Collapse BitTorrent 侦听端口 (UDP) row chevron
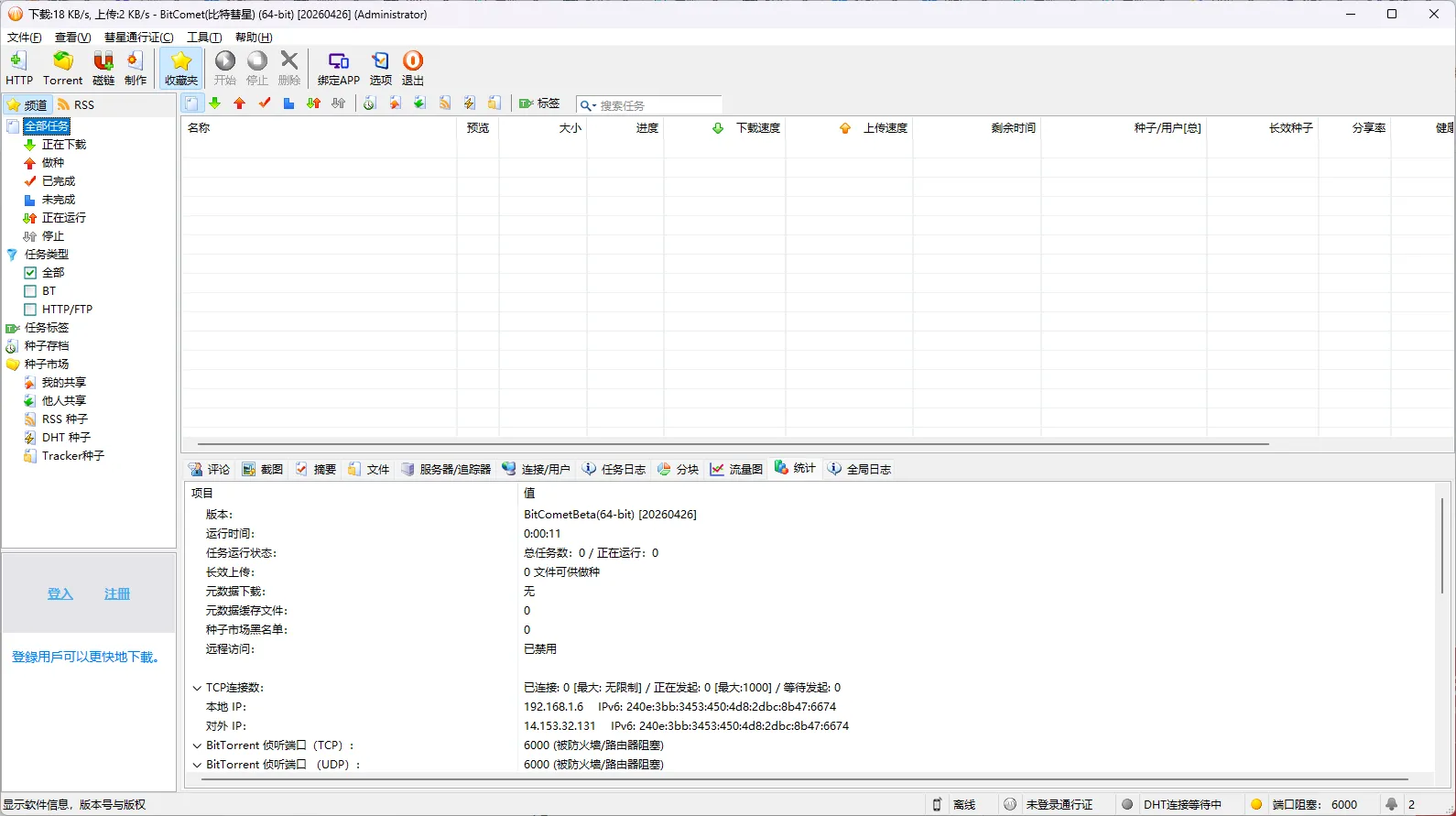Image resolution: width=1456 pixels, height=816 pixels. click(197, 765)
